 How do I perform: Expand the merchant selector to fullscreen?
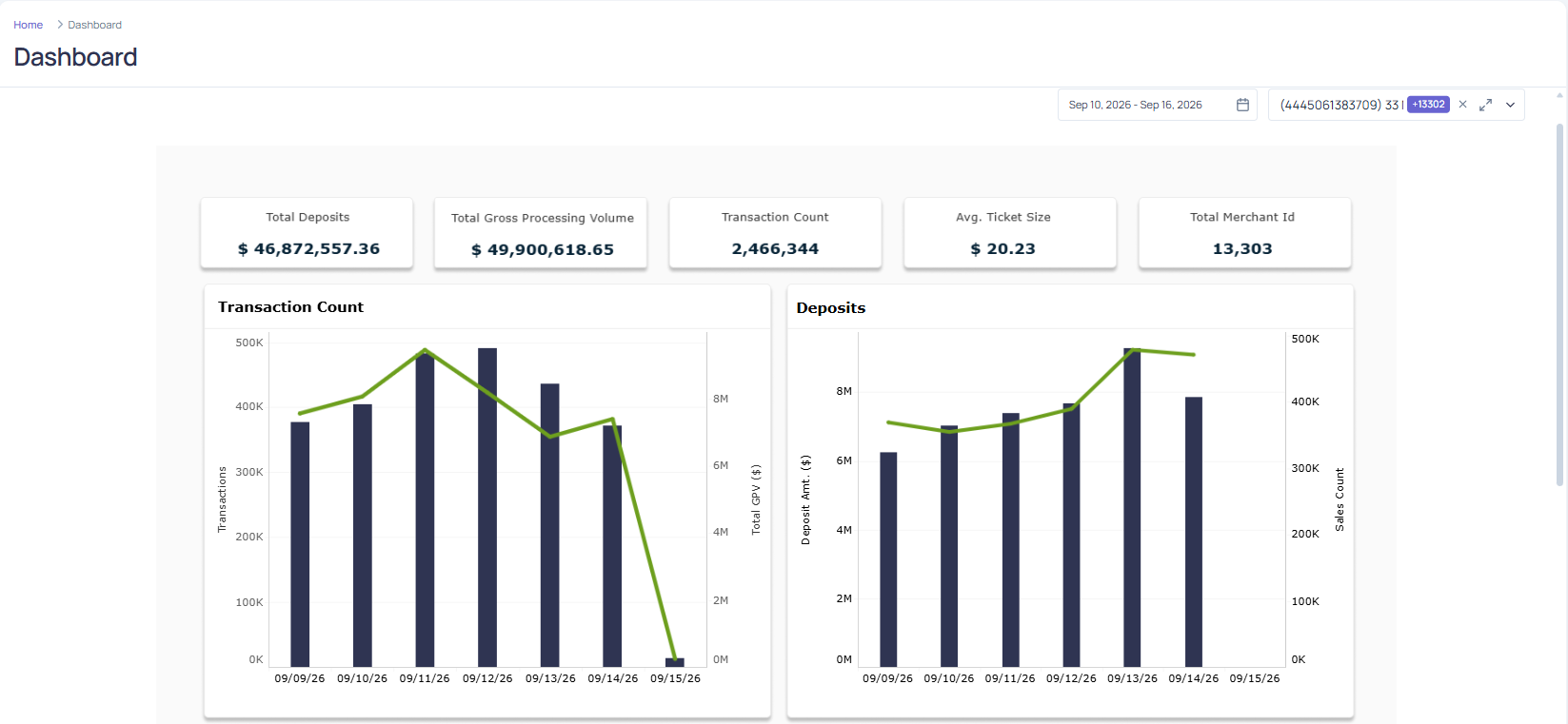pos(1485,105)
